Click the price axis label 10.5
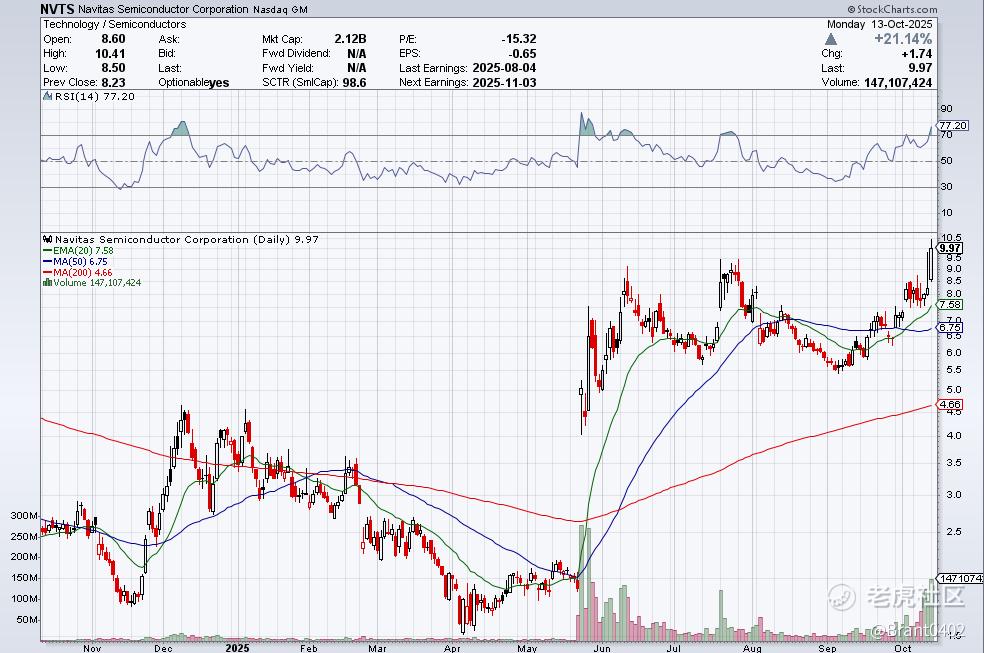 952,237
